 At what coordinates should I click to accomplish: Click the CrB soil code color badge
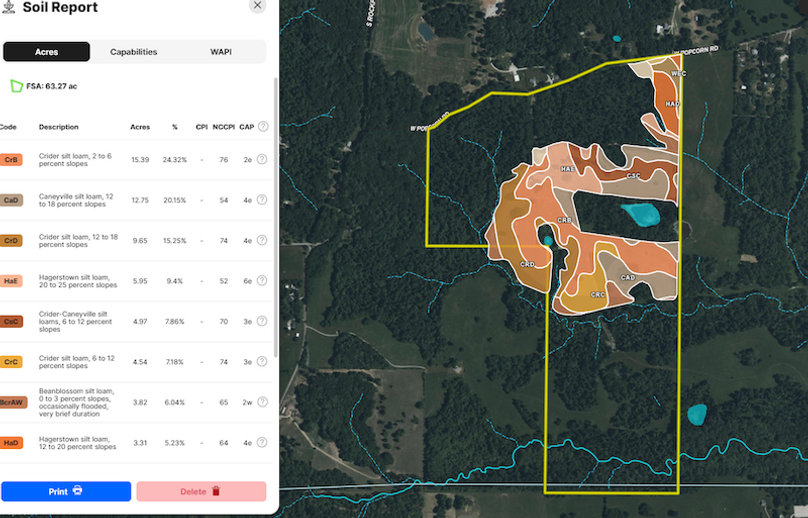pyautogui.click(x=11, y=160)
